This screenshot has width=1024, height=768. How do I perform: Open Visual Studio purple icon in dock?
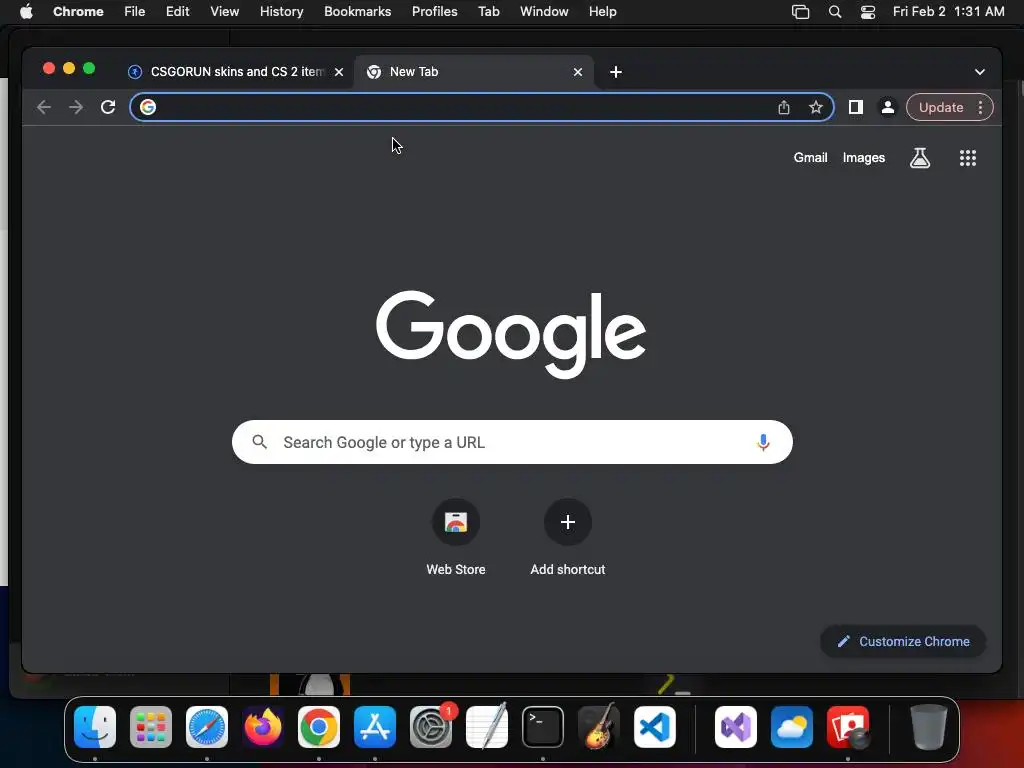tap(736, 727)
